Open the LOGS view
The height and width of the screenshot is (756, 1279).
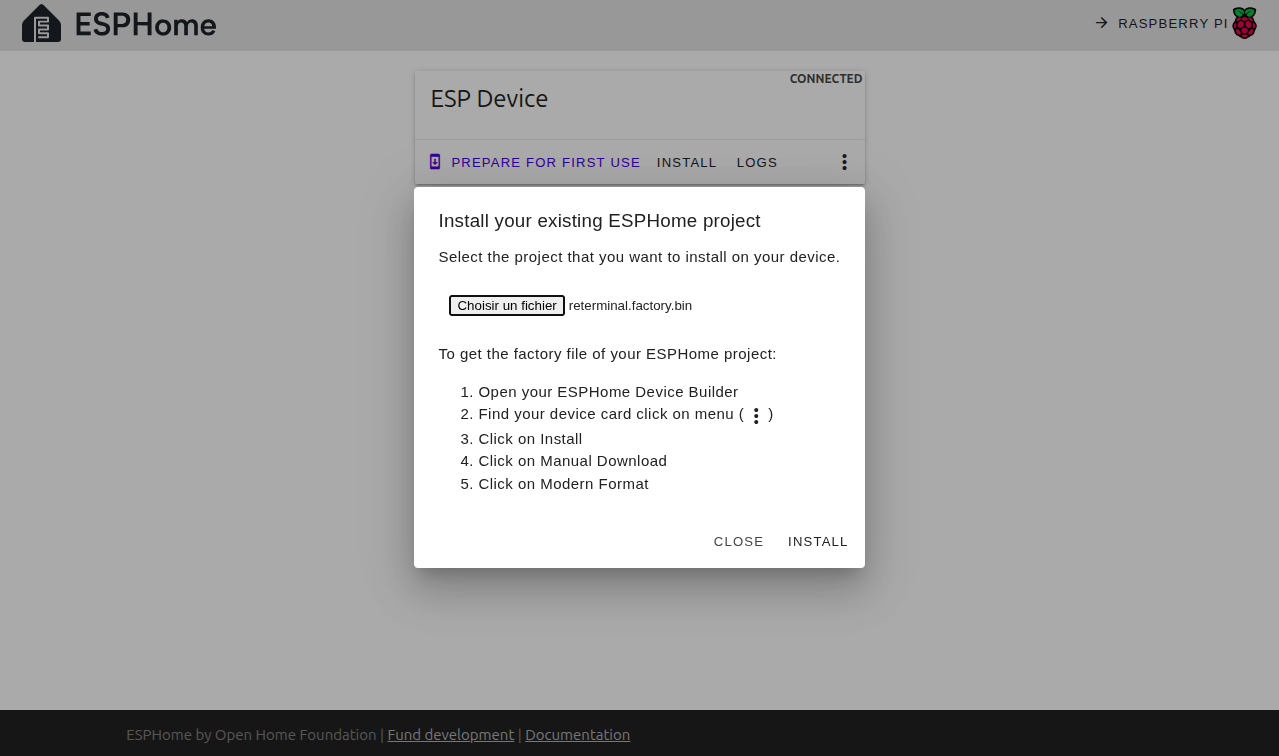pyautogui.click(x=756, y=162)
